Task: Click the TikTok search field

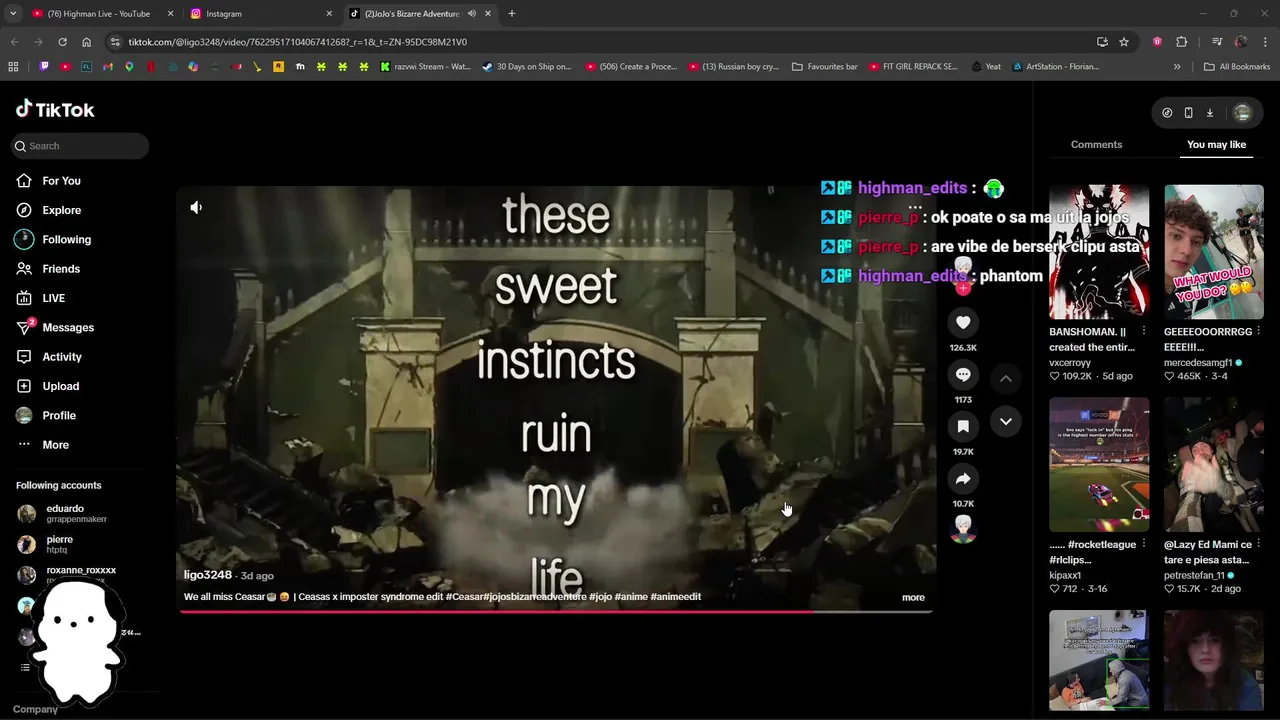Action: click(80, 146)
